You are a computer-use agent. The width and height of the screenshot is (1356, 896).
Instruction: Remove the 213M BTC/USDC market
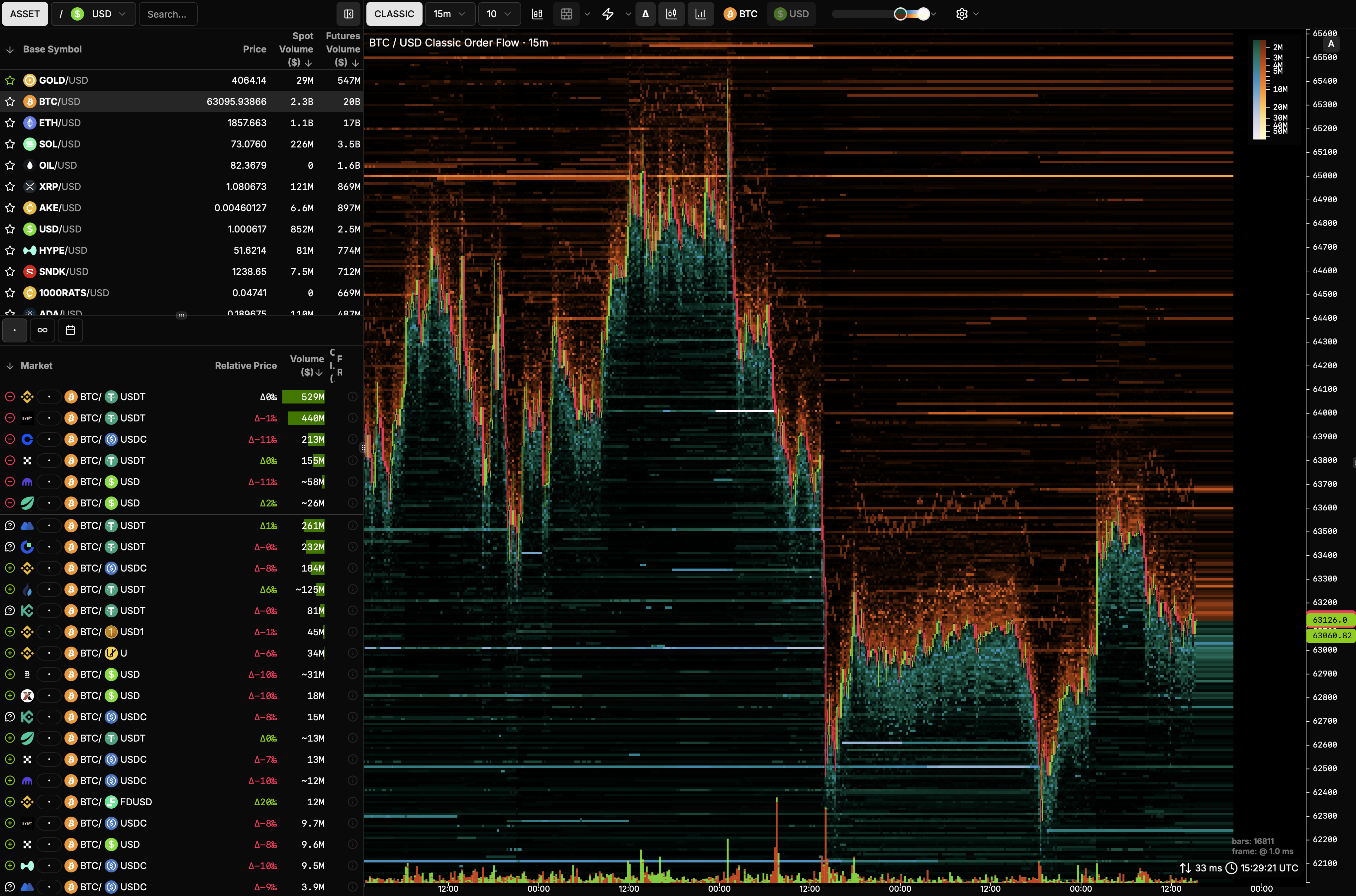pos(10,439)
